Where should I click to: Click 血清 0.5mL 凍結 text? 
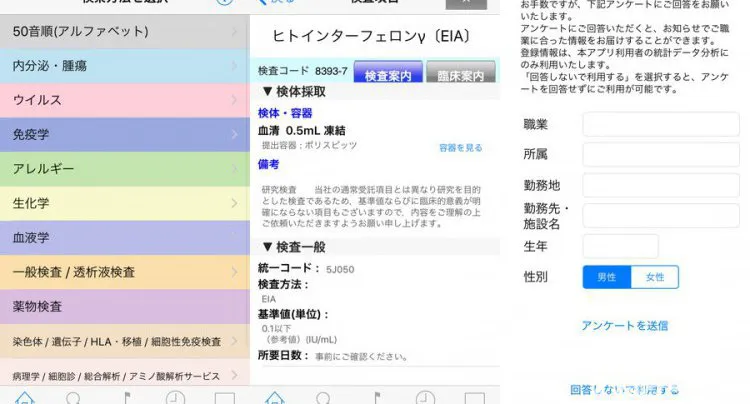(301, 131)
